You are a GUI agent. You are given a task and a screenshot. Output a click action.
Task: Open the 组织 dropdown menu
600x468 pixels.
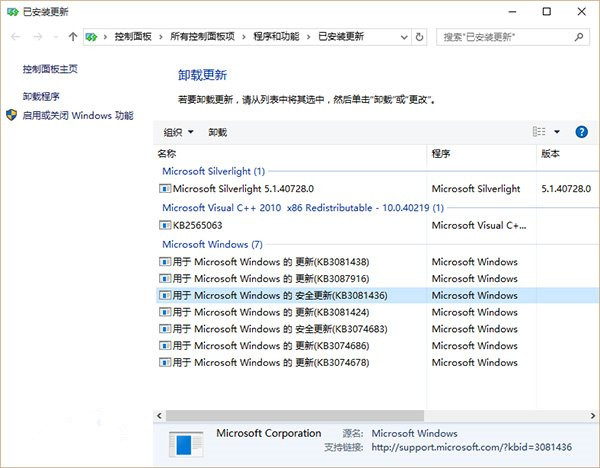pos(178,132)
